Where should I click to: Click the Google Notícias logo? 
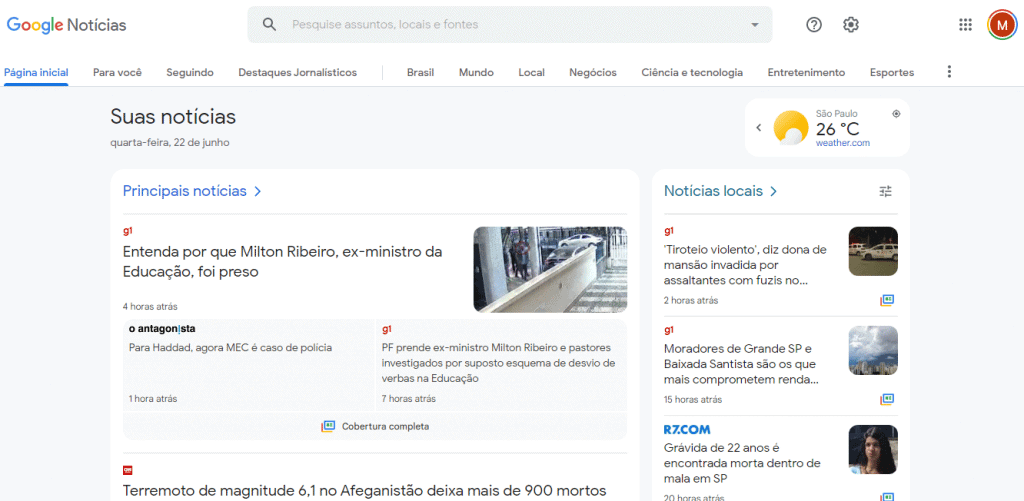[67, 25]
